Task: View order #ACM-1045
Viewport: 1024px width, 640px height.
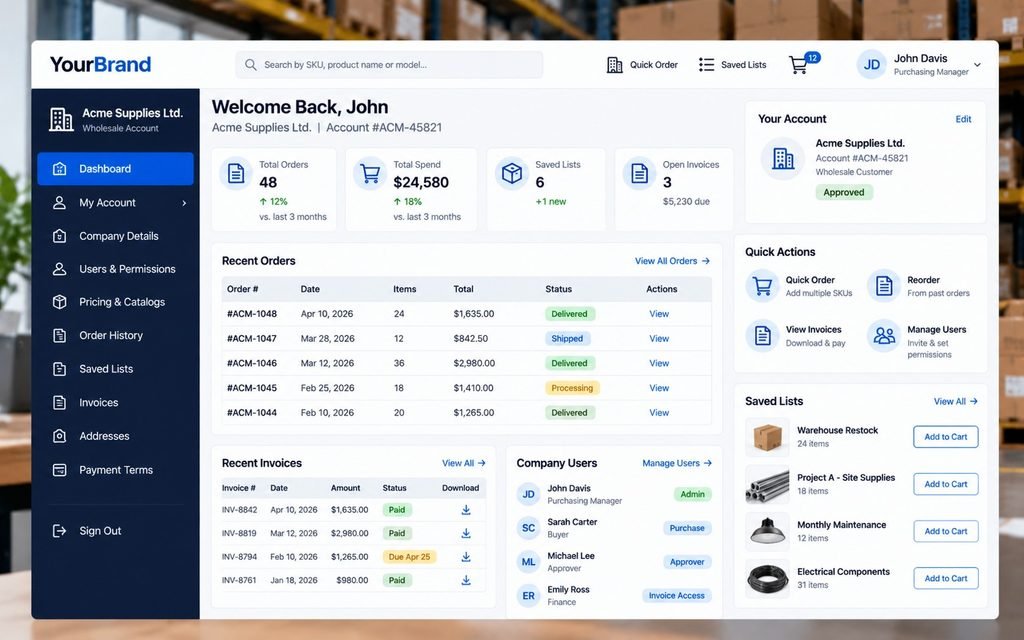Action: coord(659,388)
